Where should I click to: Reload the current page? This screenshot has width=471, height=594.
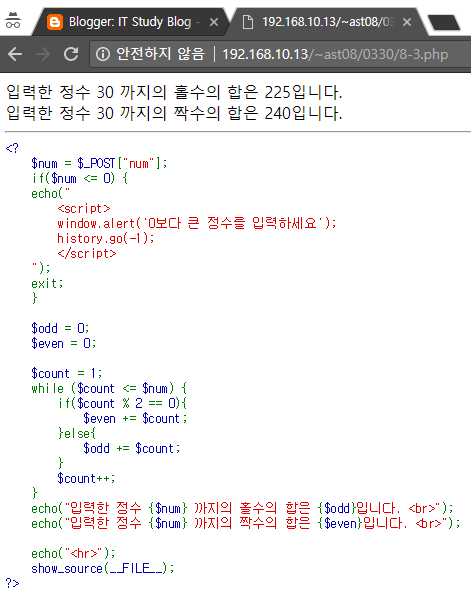71,54
